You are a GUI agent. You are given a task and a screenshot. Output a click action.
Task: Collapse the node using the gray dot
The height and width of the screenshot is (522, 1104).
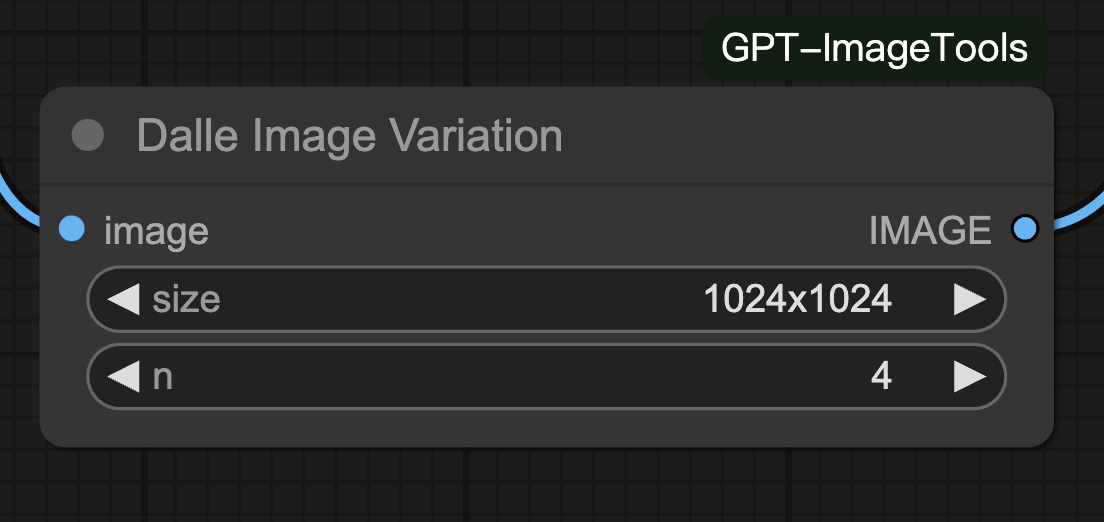[x=88, y=135]
